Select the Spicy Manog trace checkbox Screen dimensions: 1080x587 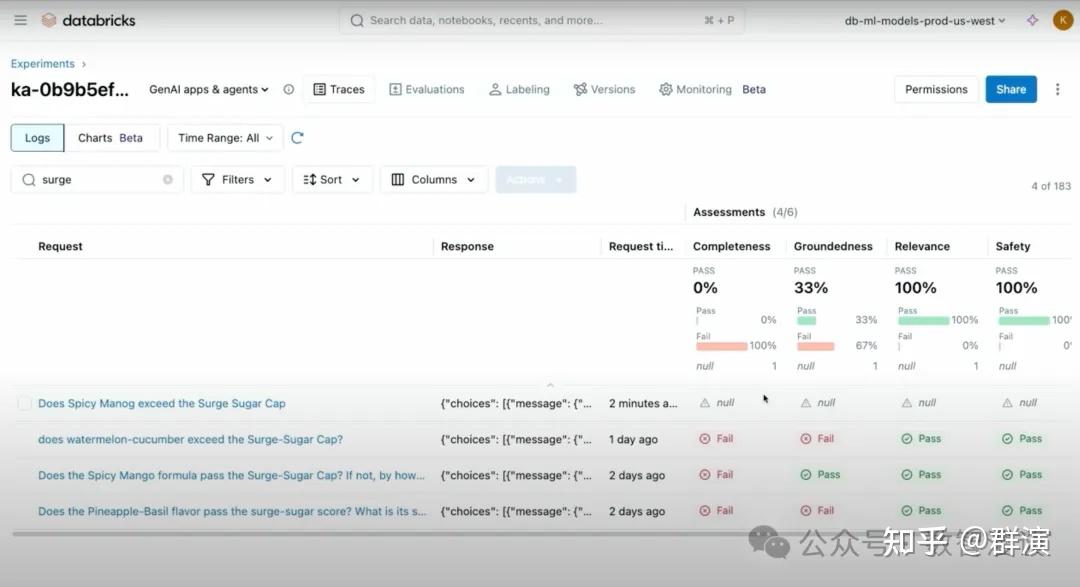tap(24, 403)
